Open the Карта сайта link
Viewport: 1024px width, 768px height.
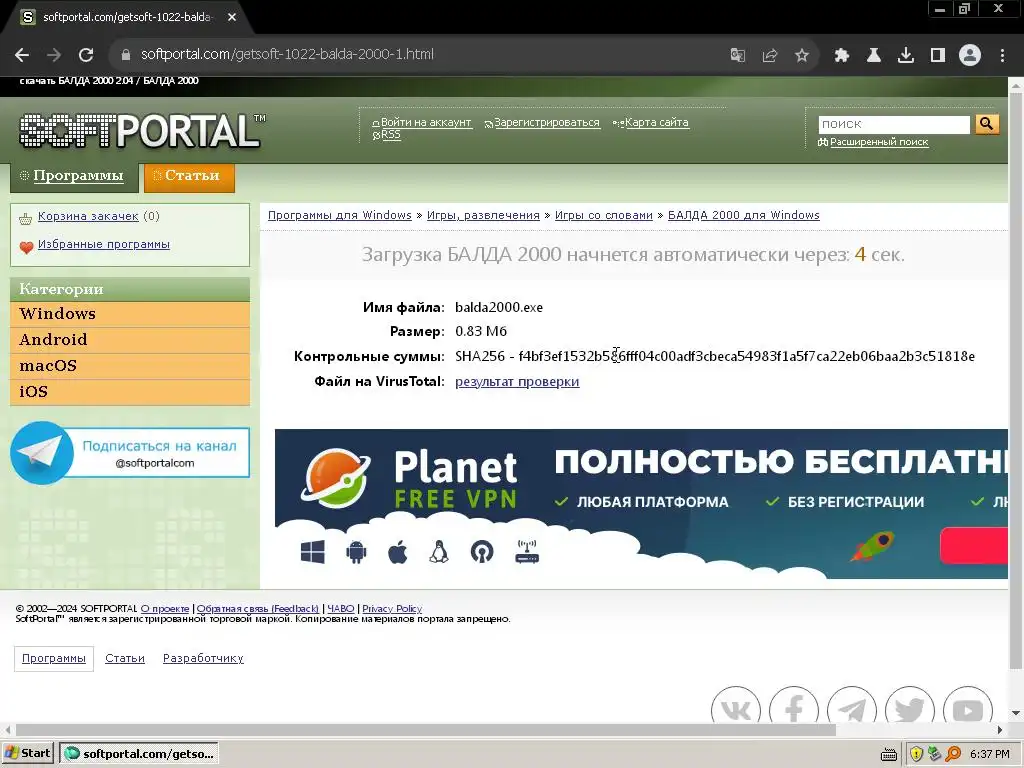coord(656,122)
